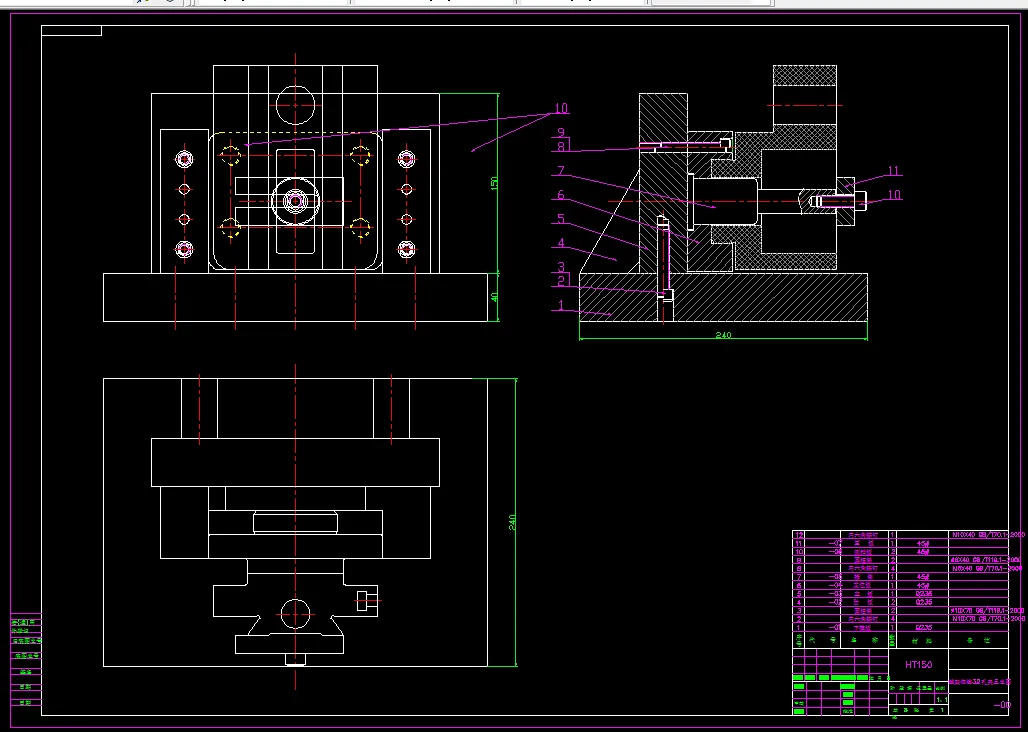The image size is (1028, 732).
Task: Select the Q235 material in parts list row 1
Action: [x=924, y=627]
